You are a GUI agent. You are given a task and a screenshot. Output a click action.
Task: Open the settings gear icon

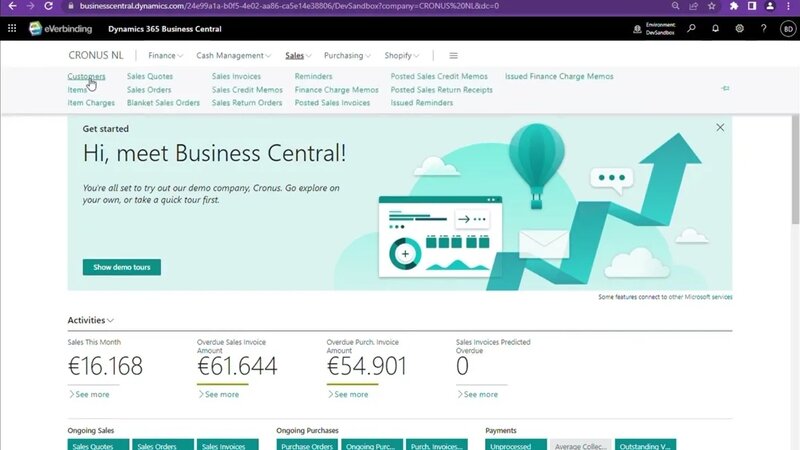(x=739, y=29)
